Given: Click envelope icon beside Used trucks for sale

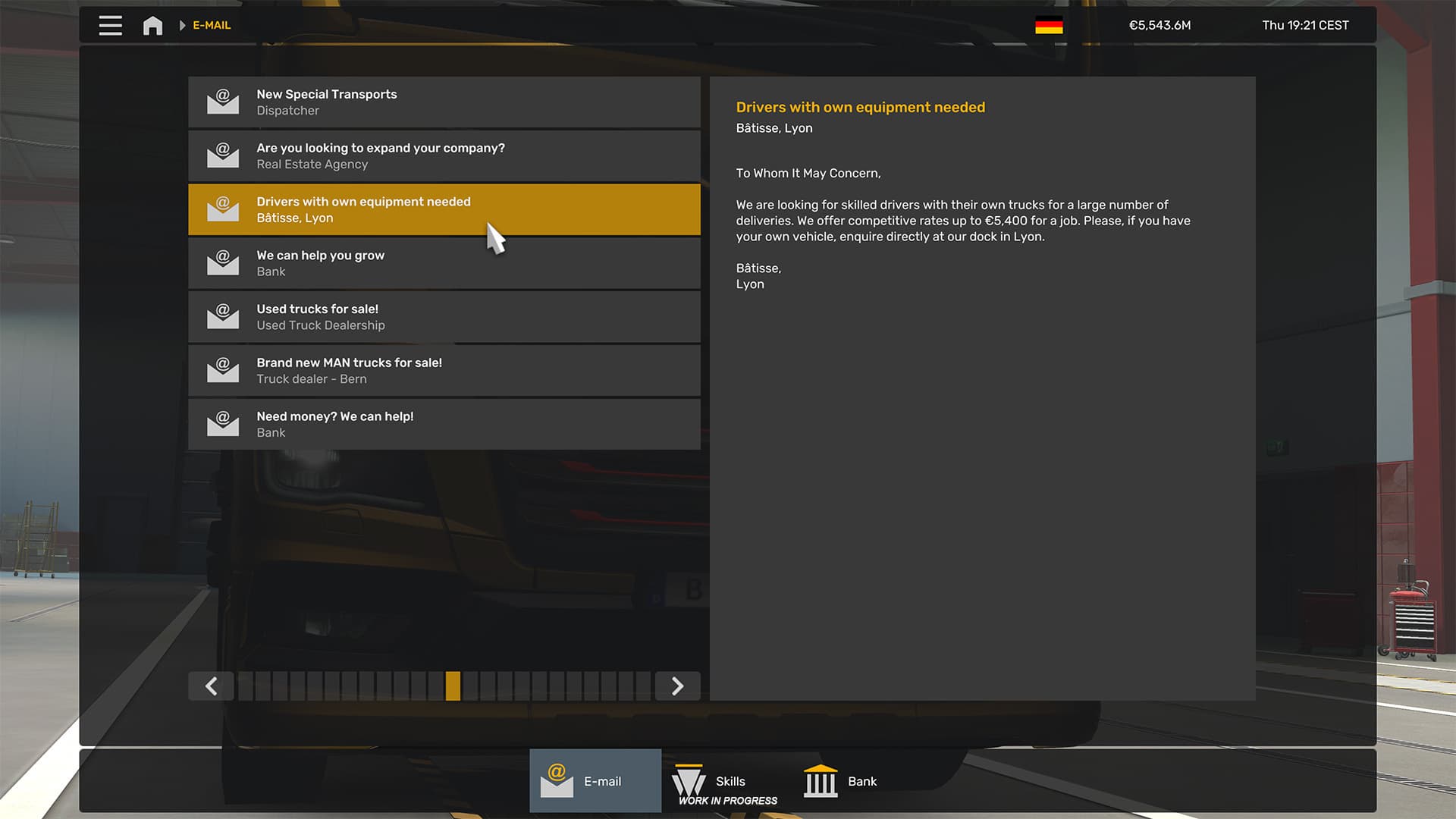Looking at the screenshot, I should [223, 316].
